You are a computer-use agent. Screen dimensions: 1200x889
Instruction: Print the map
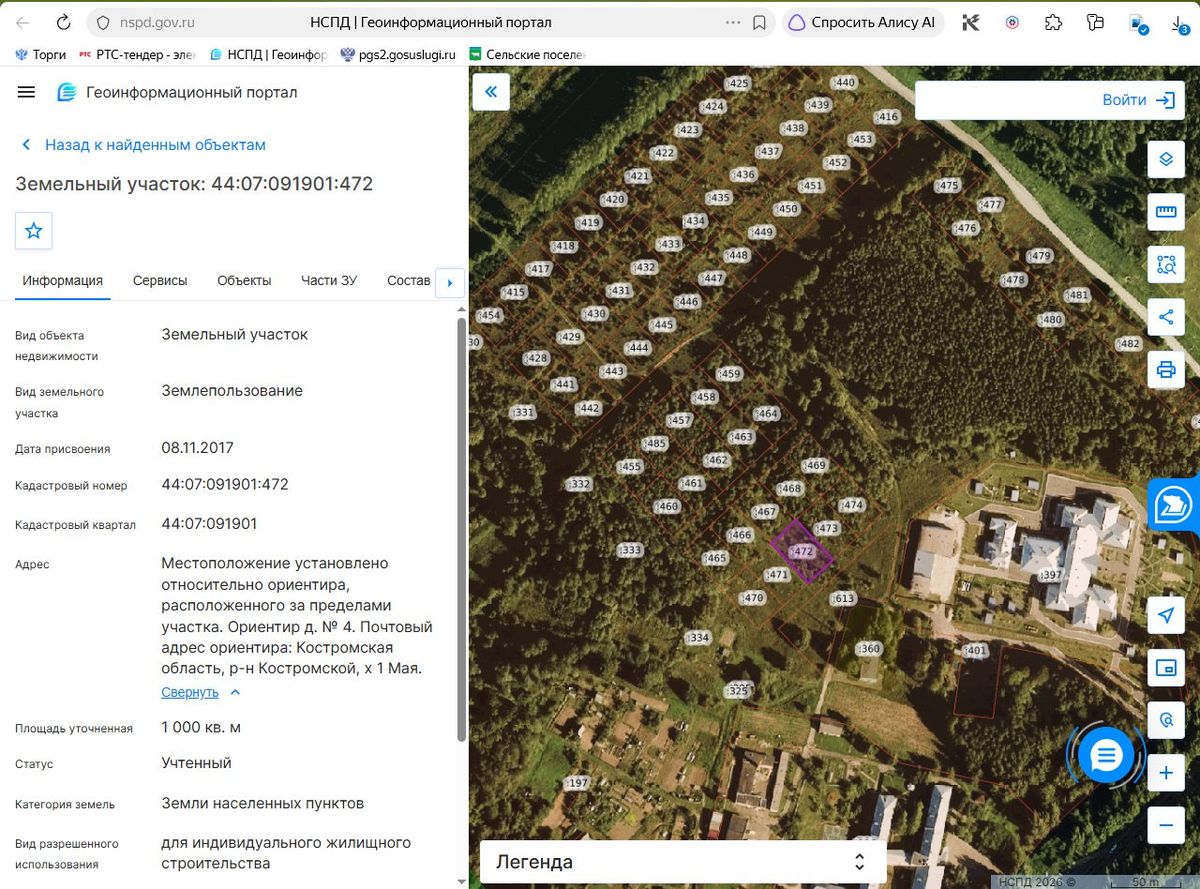tap(1165, 370)
